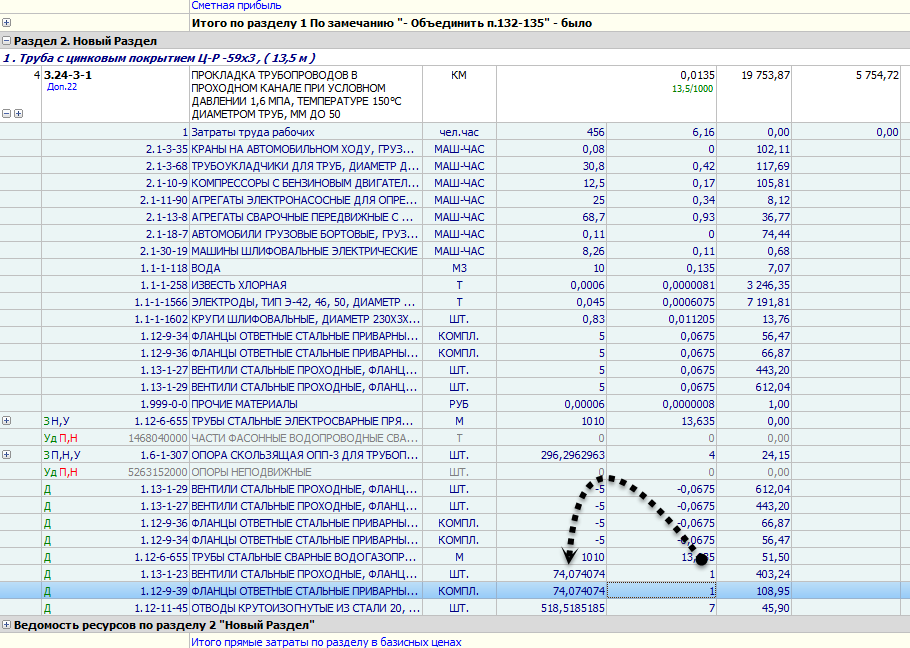Collapse resources of item 3.24-3-1 with minus
This screenshot has height=648, width=910.
point(7,114)
